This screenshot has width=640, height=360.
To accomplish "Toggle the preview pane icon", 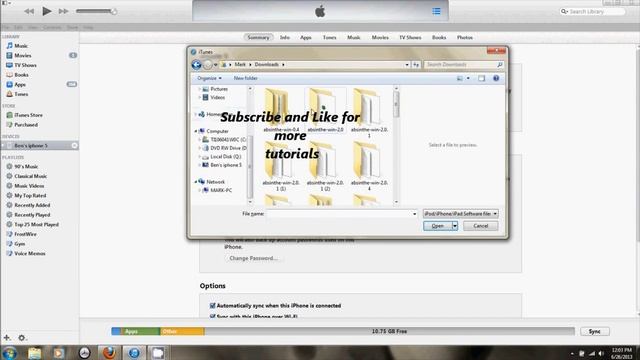I will point(482,78).
